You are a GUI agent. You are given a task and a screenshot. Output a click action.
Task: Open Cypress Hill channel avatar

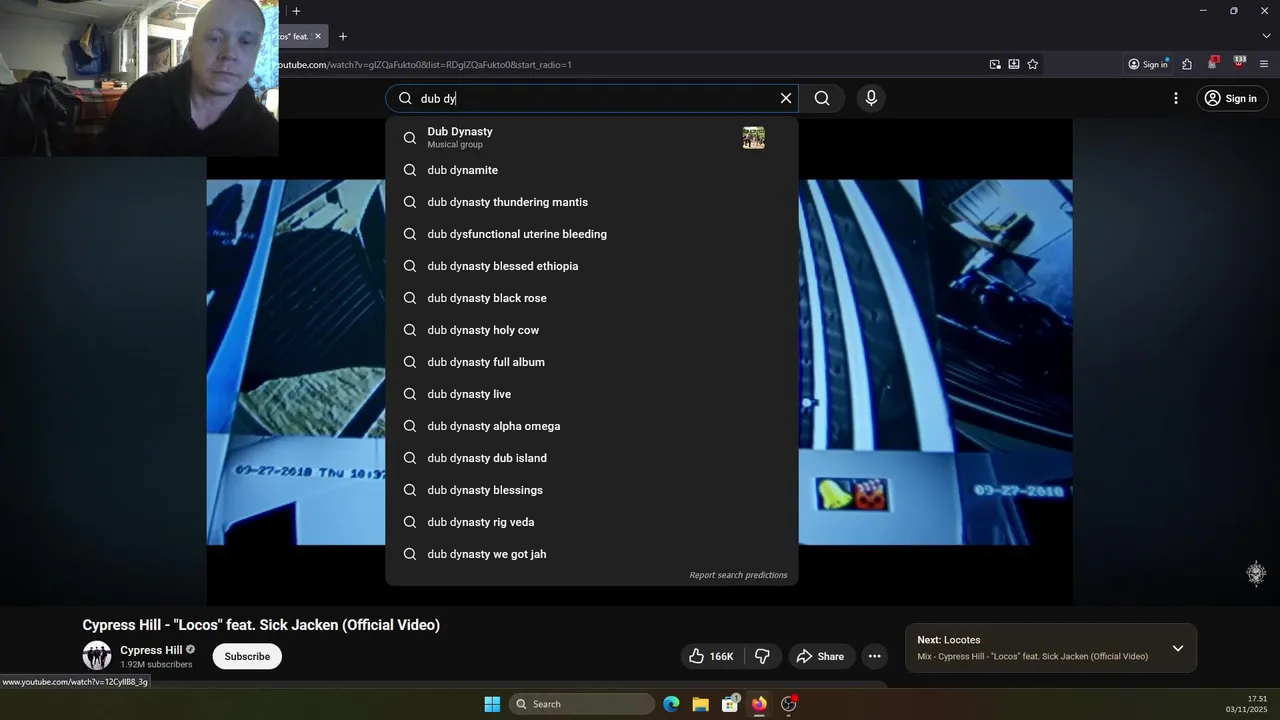(97, 656)
